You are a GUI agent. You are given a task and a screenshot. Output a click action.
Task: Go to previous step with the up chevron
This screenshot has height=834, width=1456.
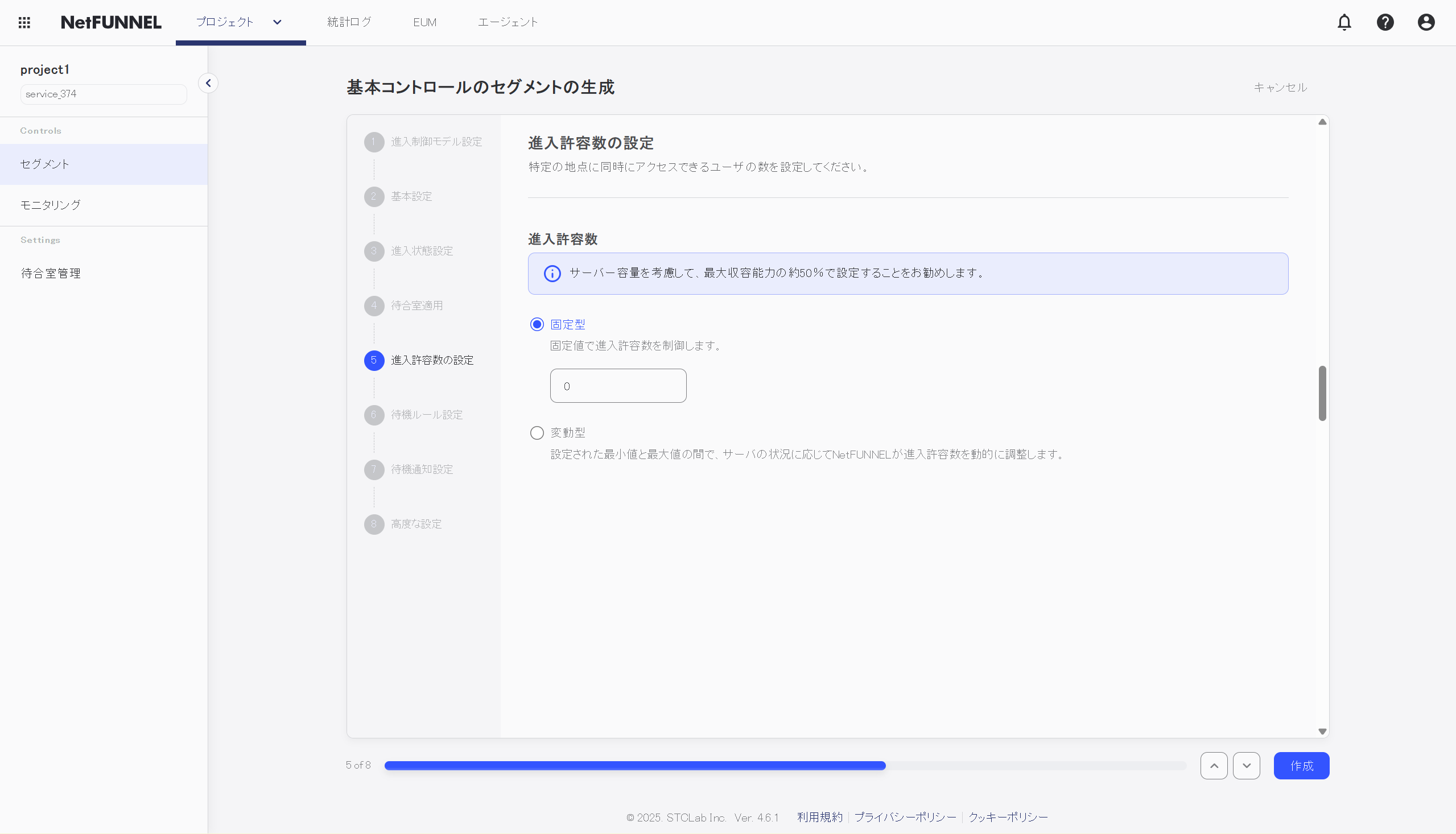tap(1213, 765)
